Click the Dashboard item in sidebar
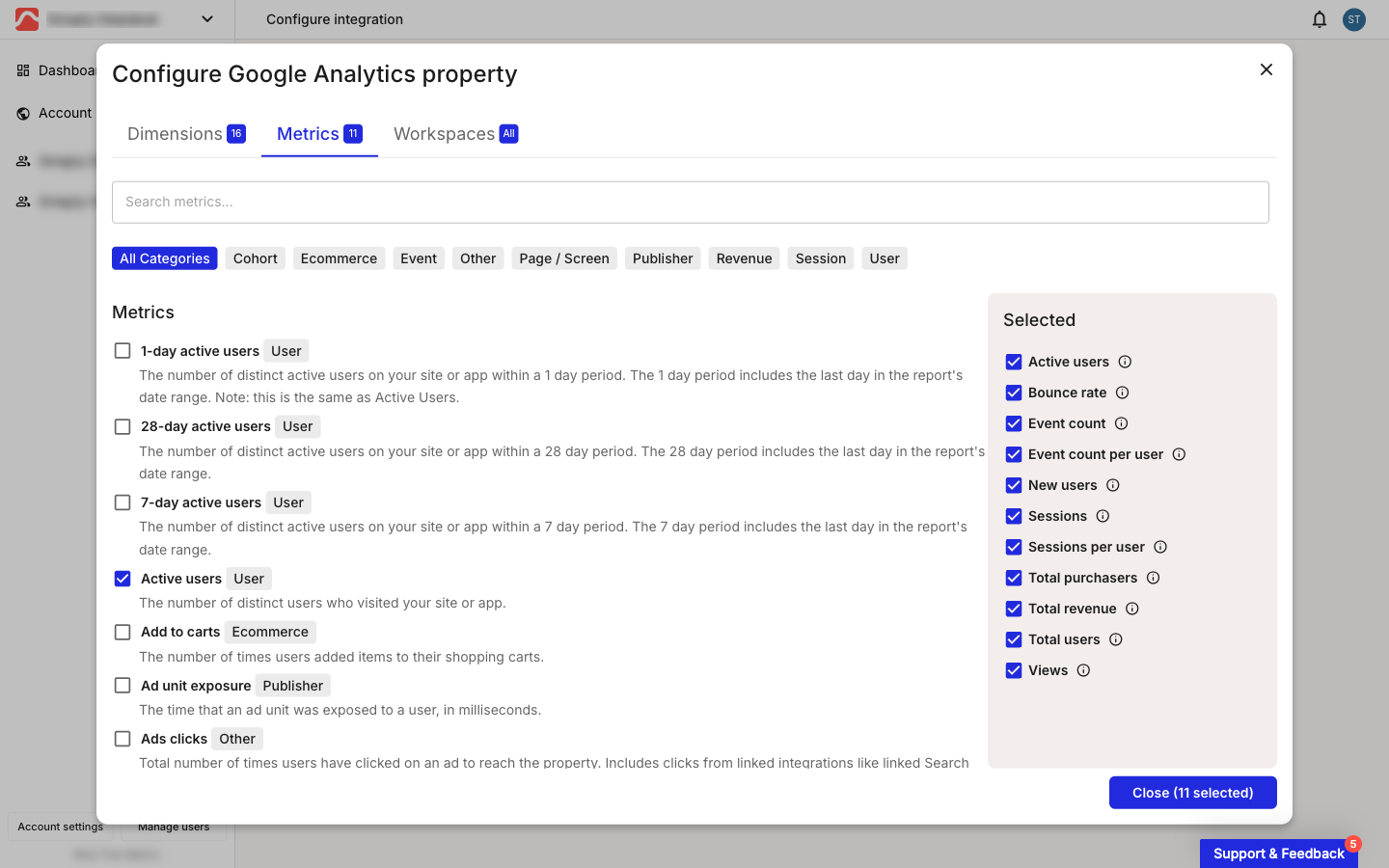This screenshot has width=1389, height=868. (x=56, y=70)
